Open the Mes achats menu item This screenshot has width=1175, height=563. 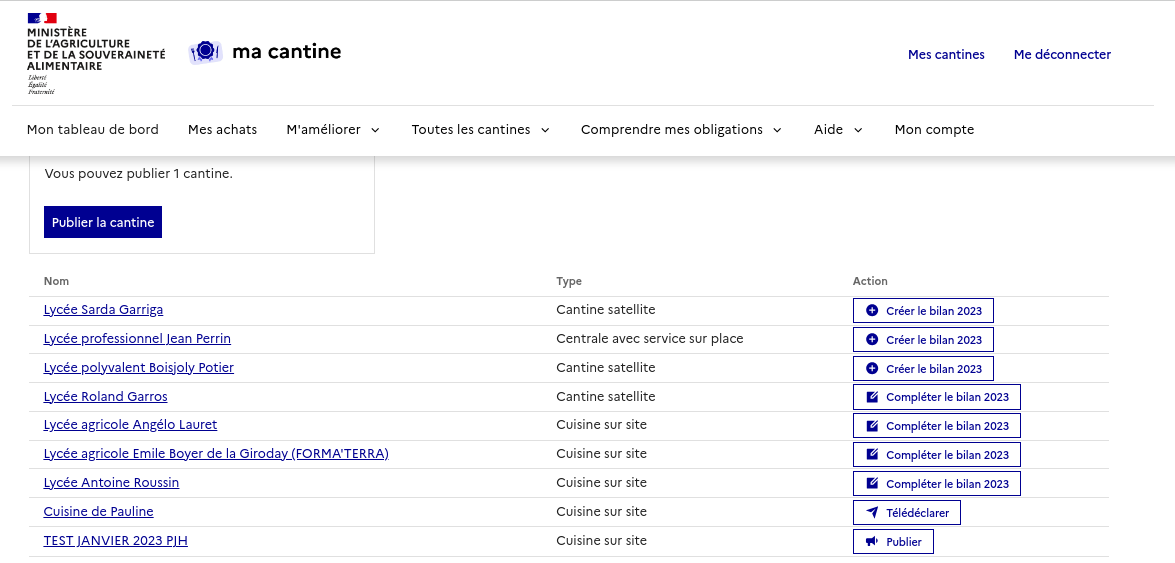click(x=222, y=130)
